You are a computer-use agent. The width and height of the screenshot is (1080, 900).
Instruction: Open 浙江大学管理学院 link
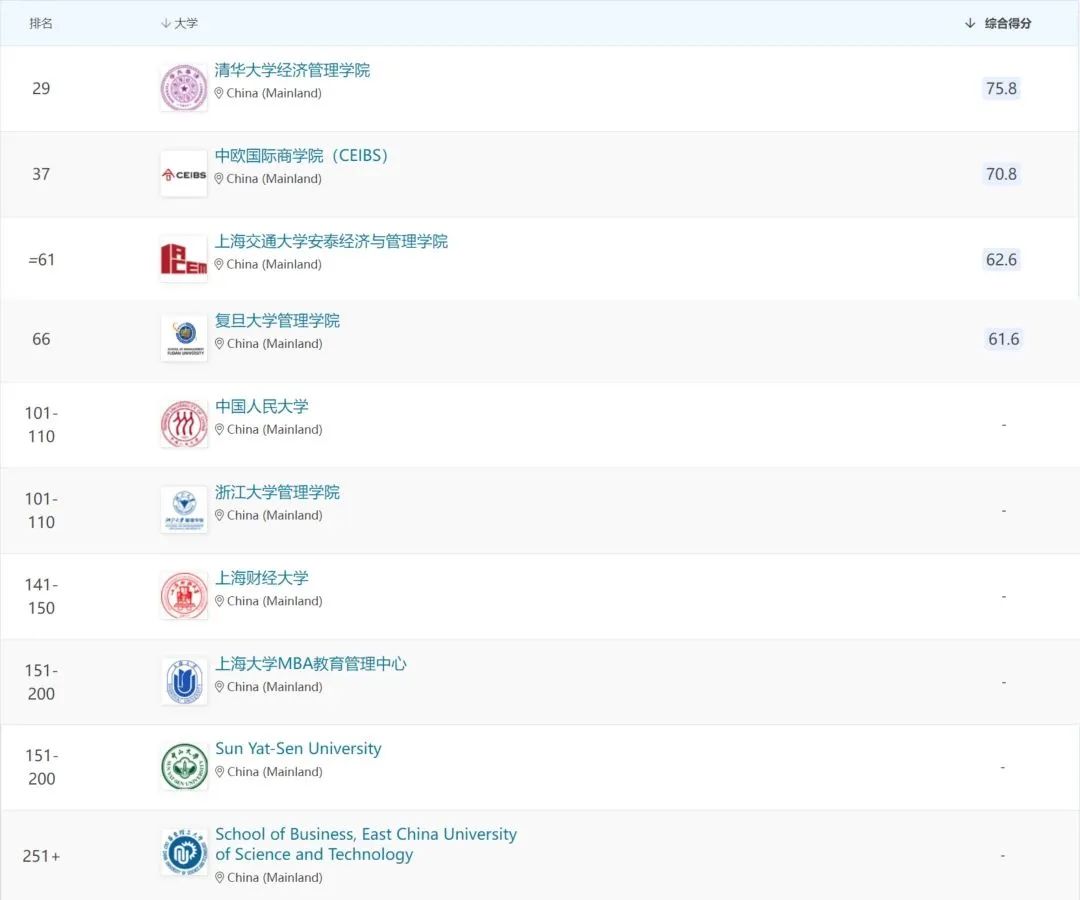(277, 492)
